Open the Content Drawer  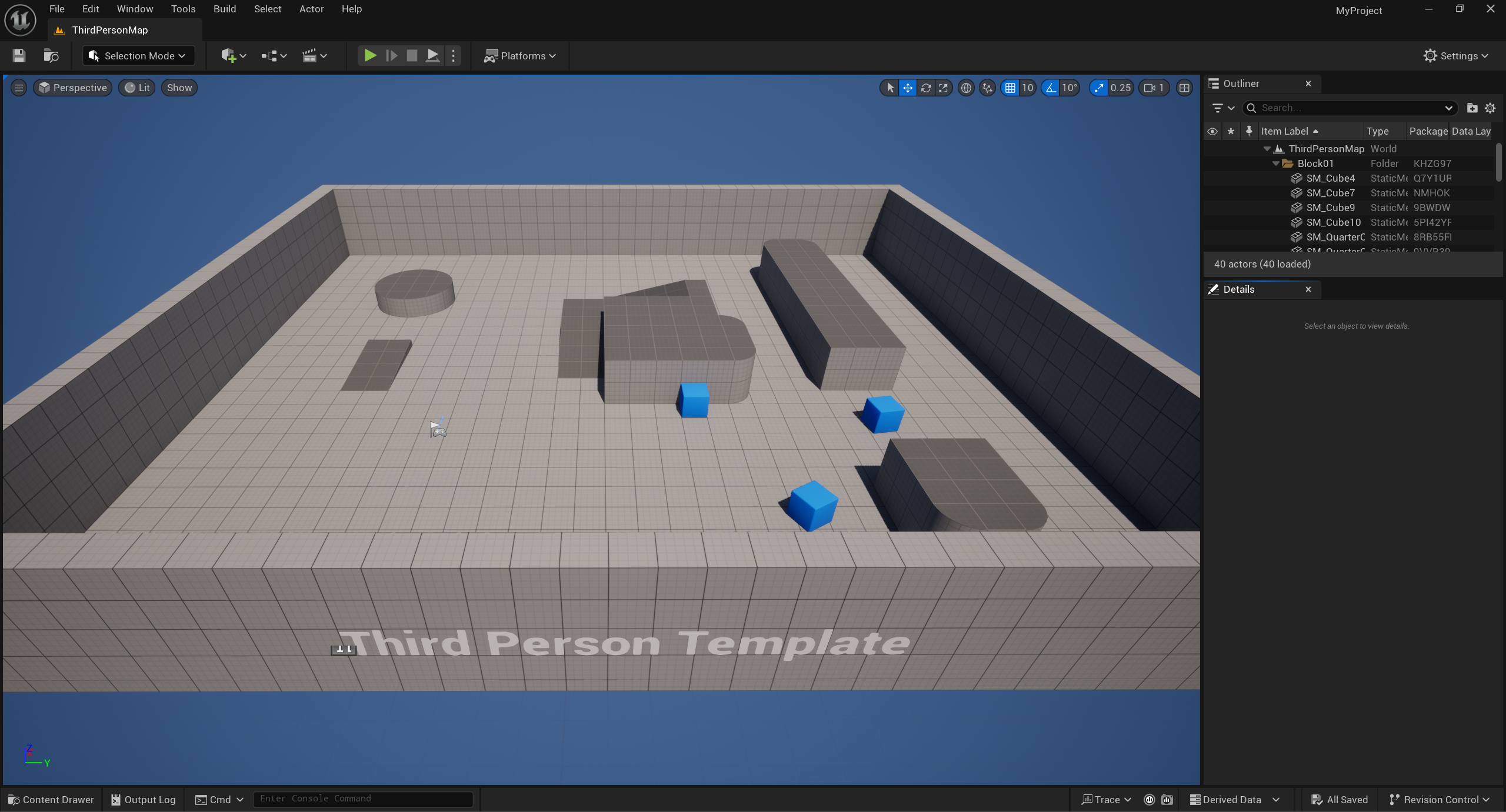(x=51, y=800)
